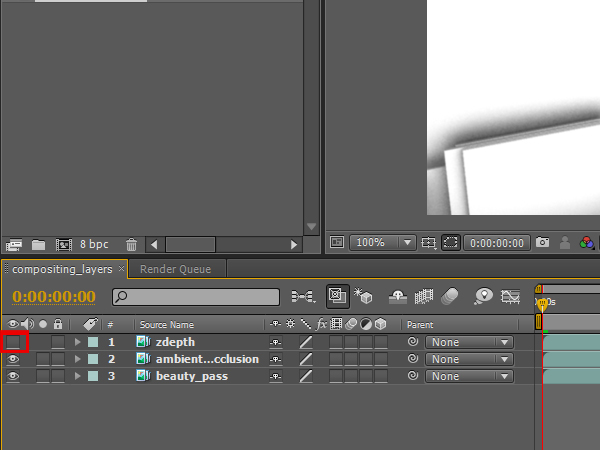The width and height of the screenshot is (600, 450).
Task: Click the zdepth layer label color swatch
Action: point(93,343)
